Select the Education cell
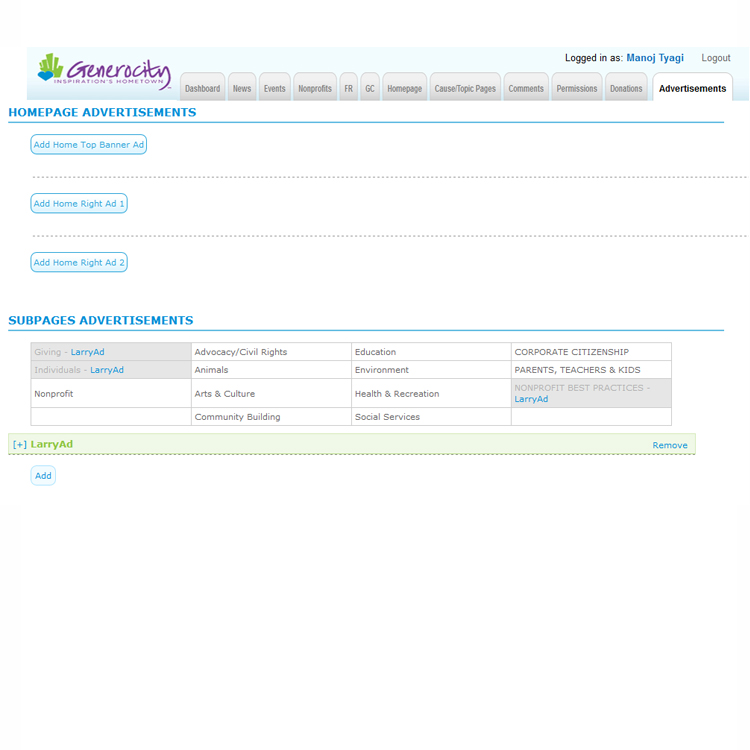This screenshot has width=750, height=750. (x=431, y=352)
